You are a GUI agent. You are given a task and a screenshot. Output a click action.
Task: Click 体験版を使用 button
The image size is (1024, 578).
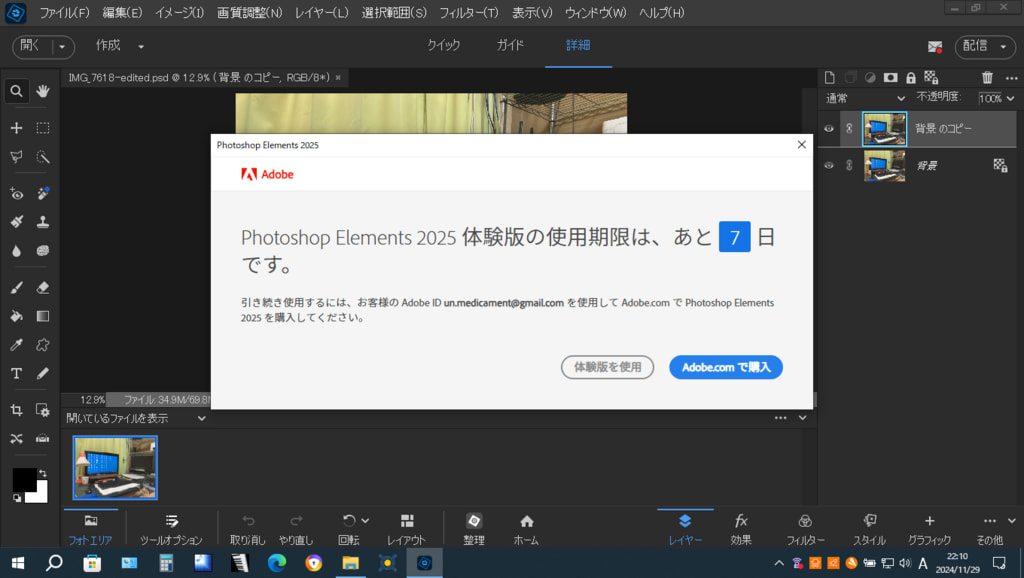(x=607, y=367)
